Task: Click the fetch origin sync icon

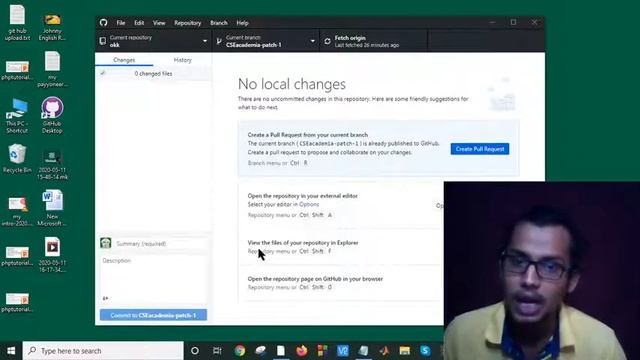Action: pos(327,41)
